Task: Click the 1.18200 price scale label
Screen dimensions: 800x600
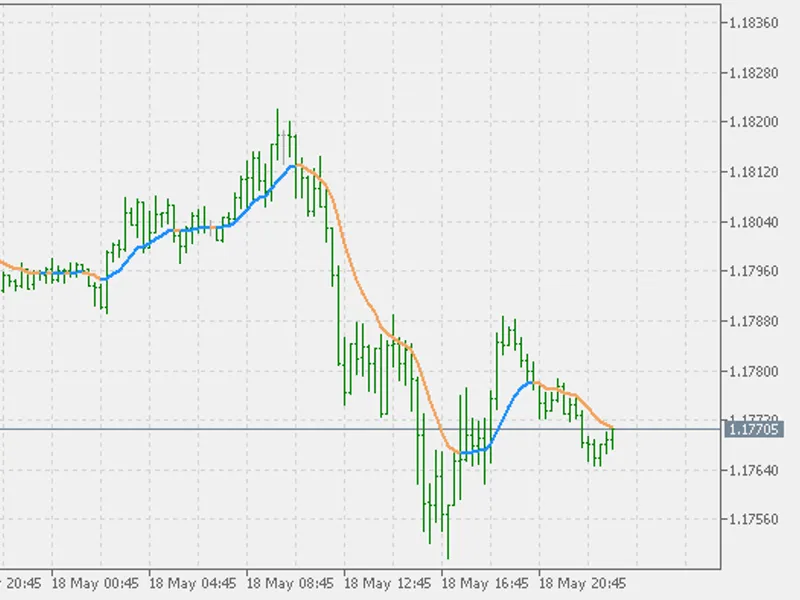Action: [754, 122]
